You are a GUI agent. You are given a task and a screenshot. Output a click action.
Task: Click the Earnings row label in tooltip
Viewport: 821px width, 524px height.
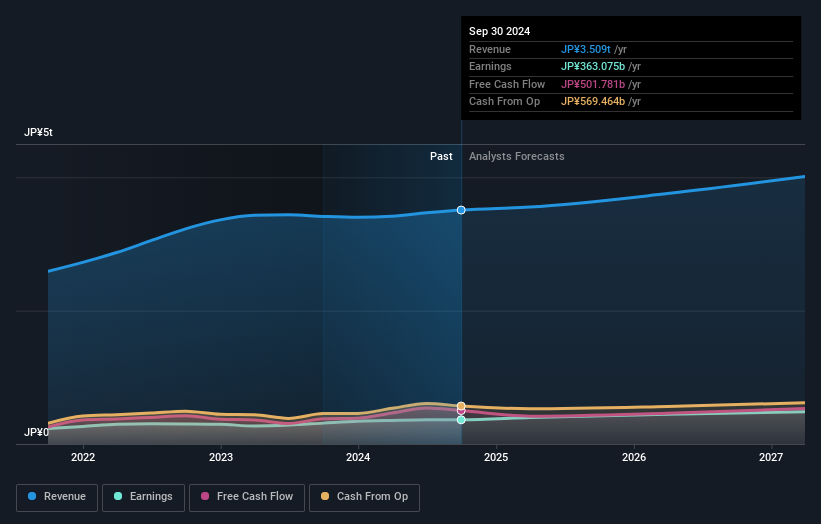(490, 66)
